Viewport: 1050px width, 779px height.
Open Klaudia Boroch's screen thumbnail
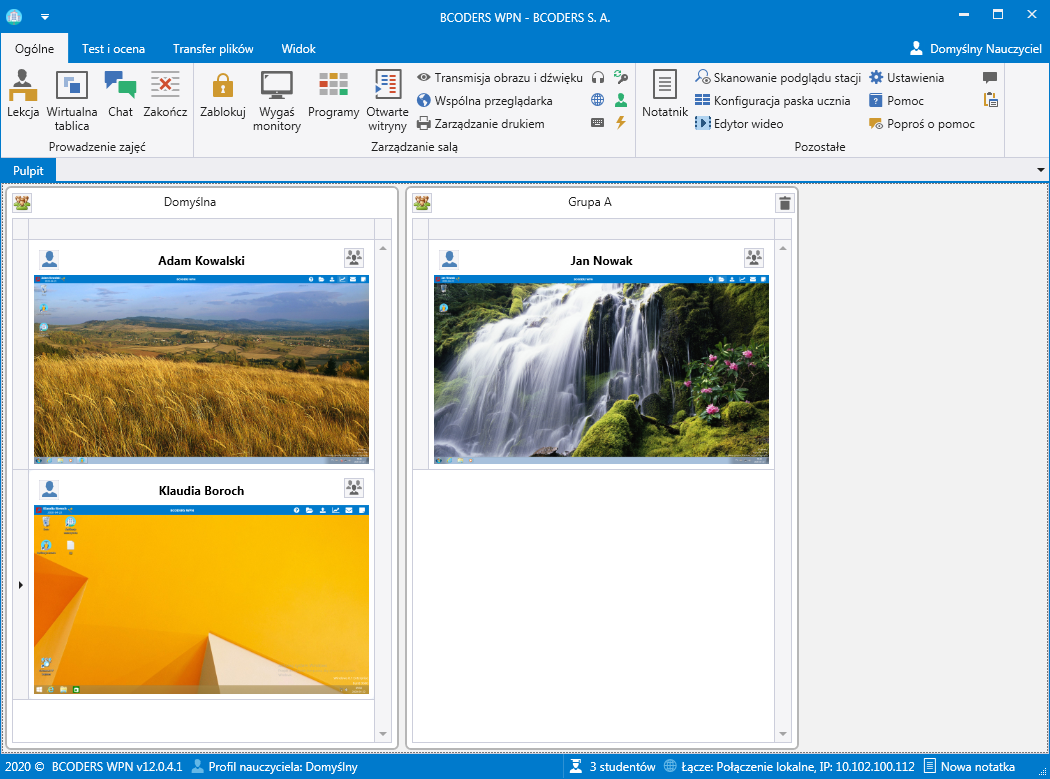(202, 599)
